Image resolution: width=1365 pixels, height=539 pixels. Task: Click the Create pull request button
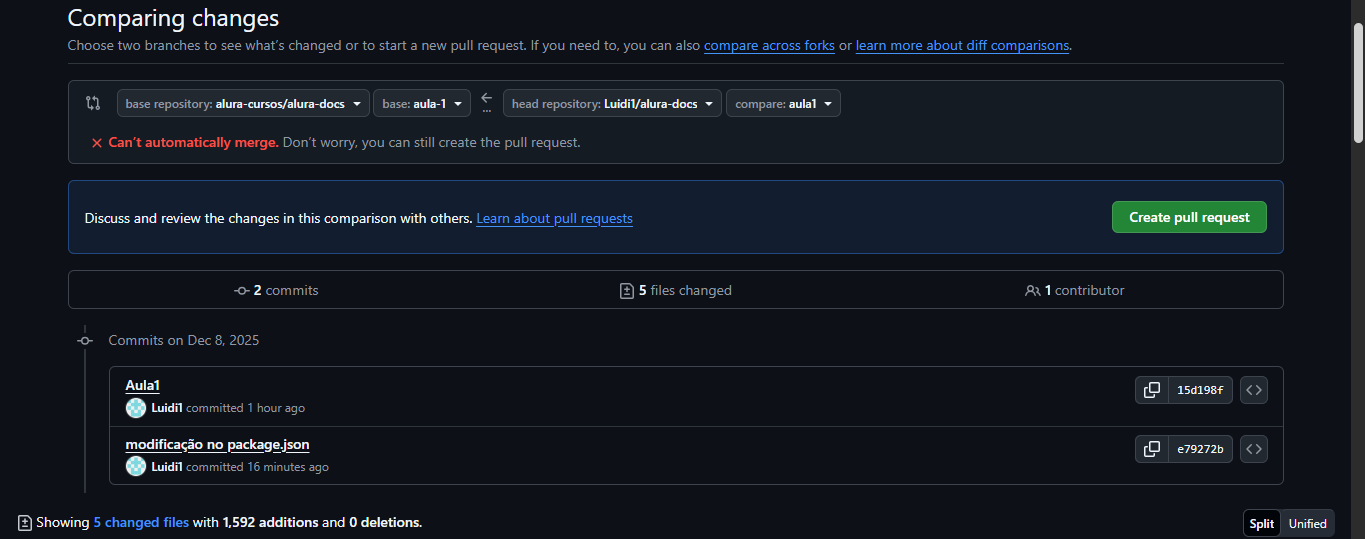coord(1189,217)
